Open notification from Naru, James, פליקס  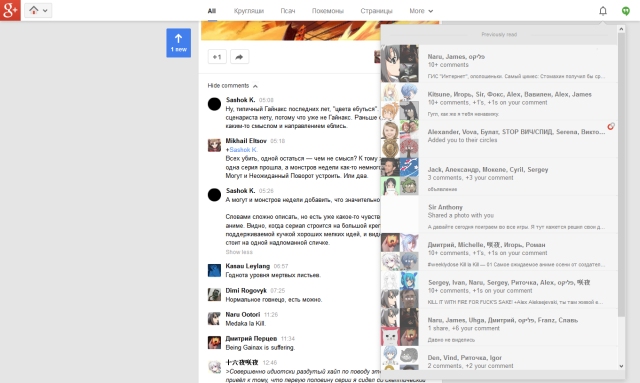point(499,64)
